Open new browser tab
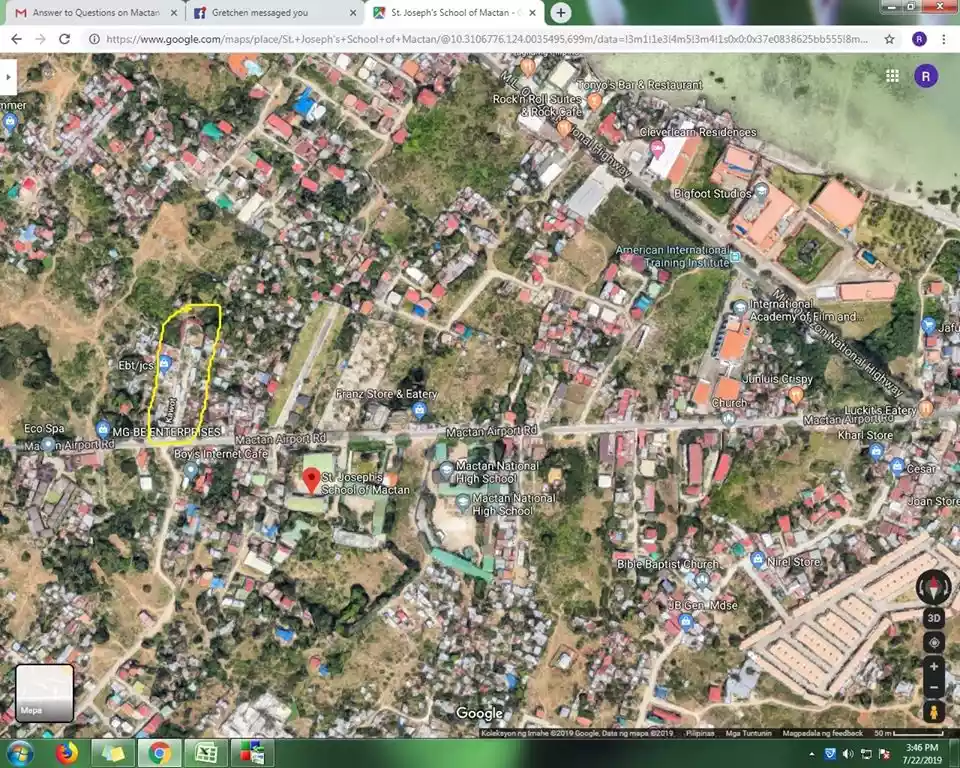Image resolution: width=960 pixels, height=768 pixels. [560, 13]
